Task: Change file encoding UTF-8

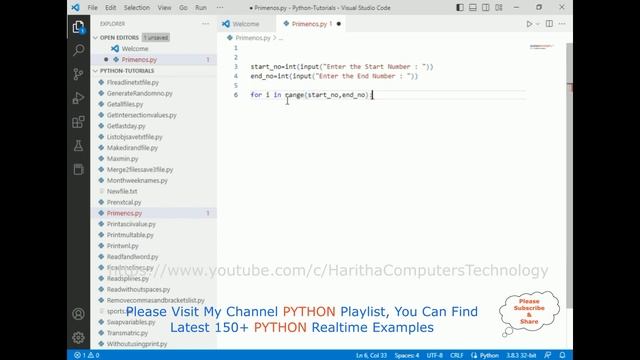Action: [x=435, y=356]
